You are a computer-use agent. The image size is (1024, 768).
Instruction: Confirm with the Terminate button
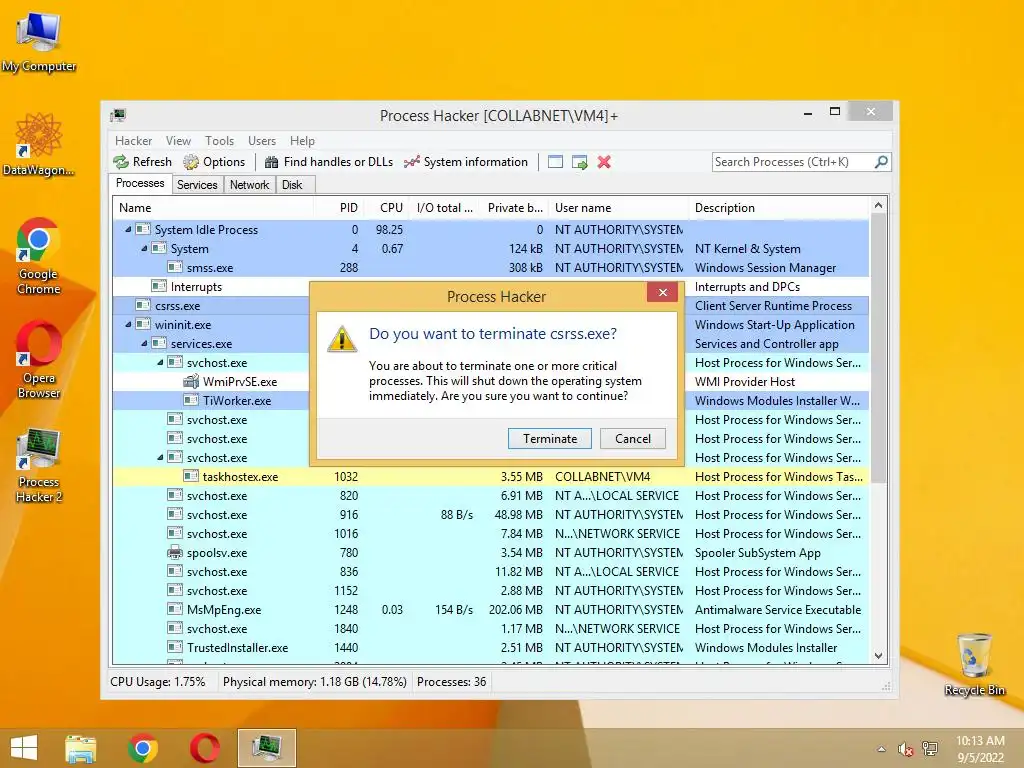click(x=549, y=439)
